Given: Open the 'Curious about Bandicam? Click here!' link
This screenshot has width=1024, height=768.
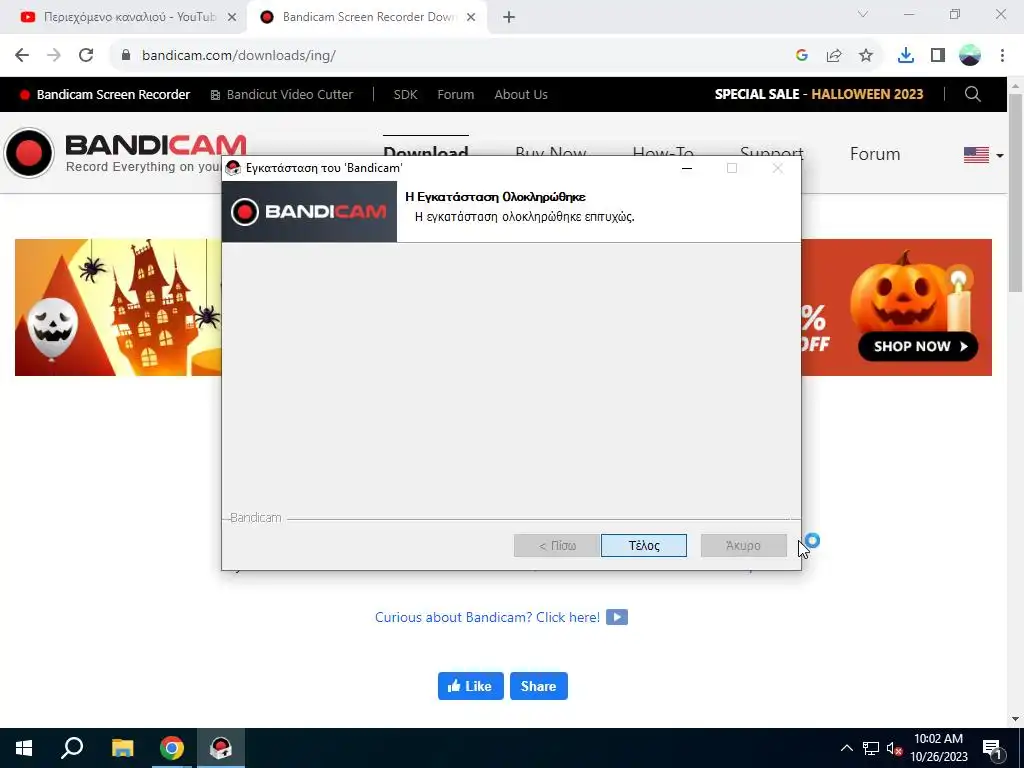Looking at the screenshot, I should [x=487, y=617].
